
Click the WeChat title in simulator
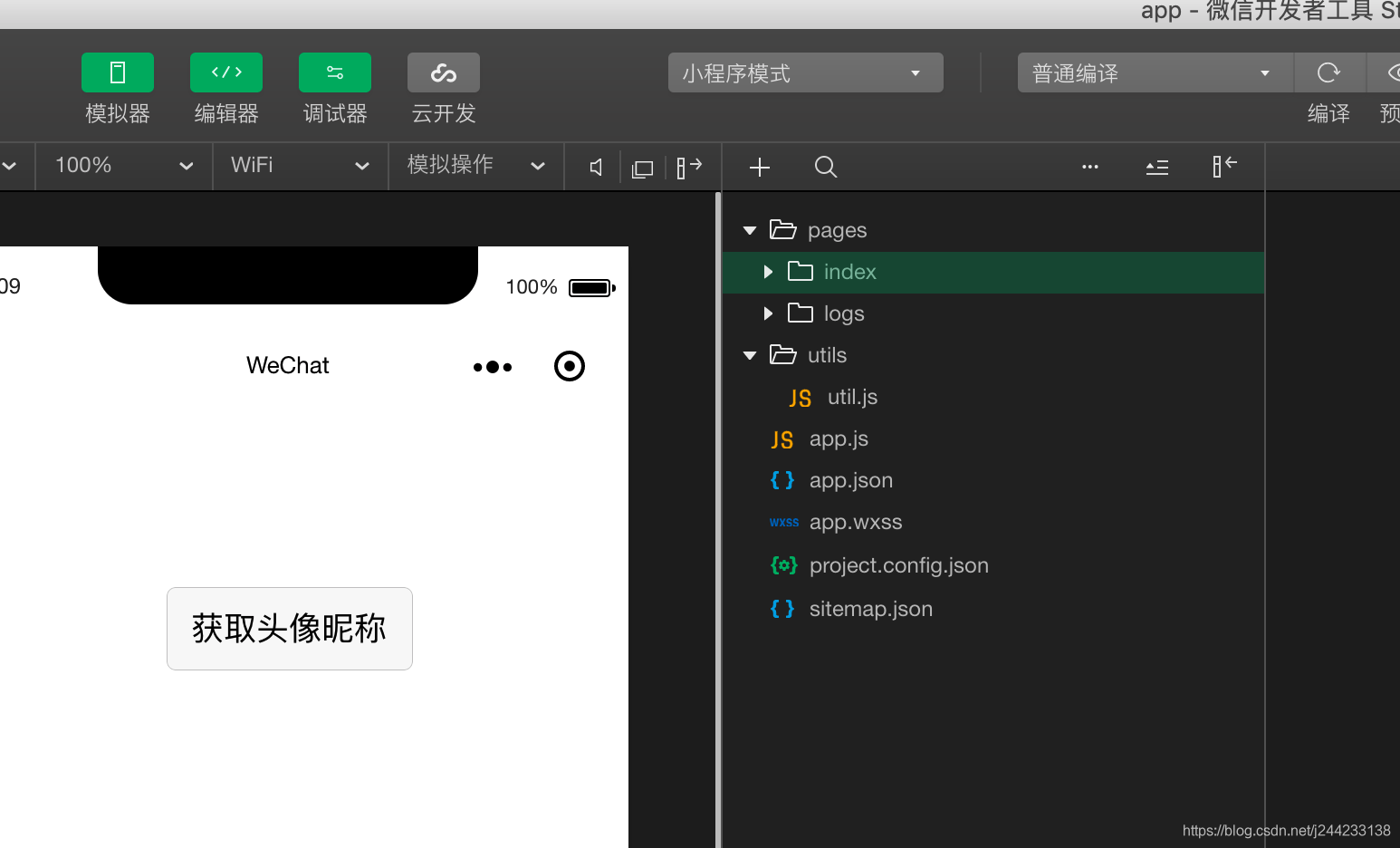288,365
